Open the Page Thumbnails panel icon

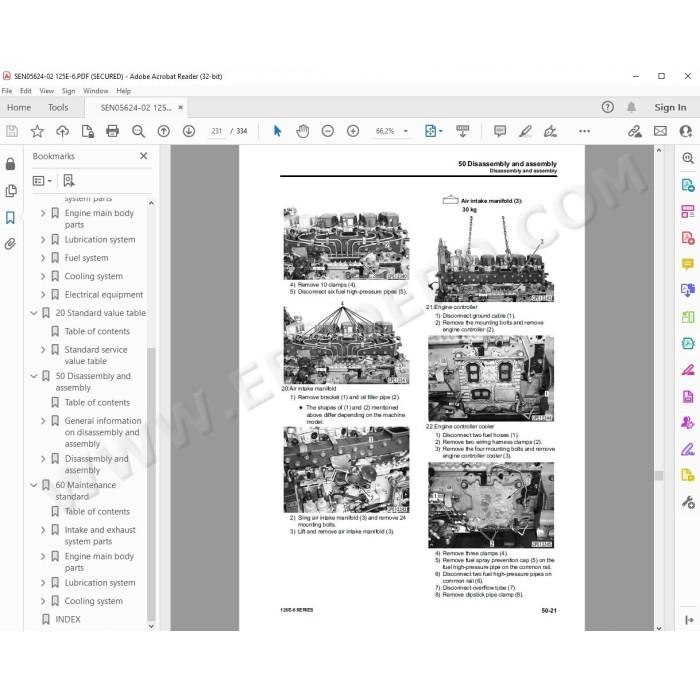tap(10, 191)
